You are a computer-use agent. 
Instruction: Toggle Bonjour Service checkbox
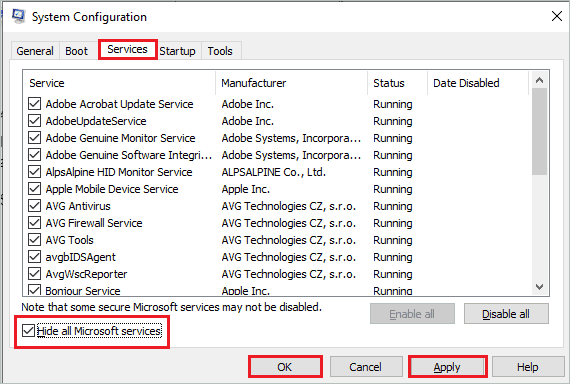pyautogui.click(x=35, y=290)
